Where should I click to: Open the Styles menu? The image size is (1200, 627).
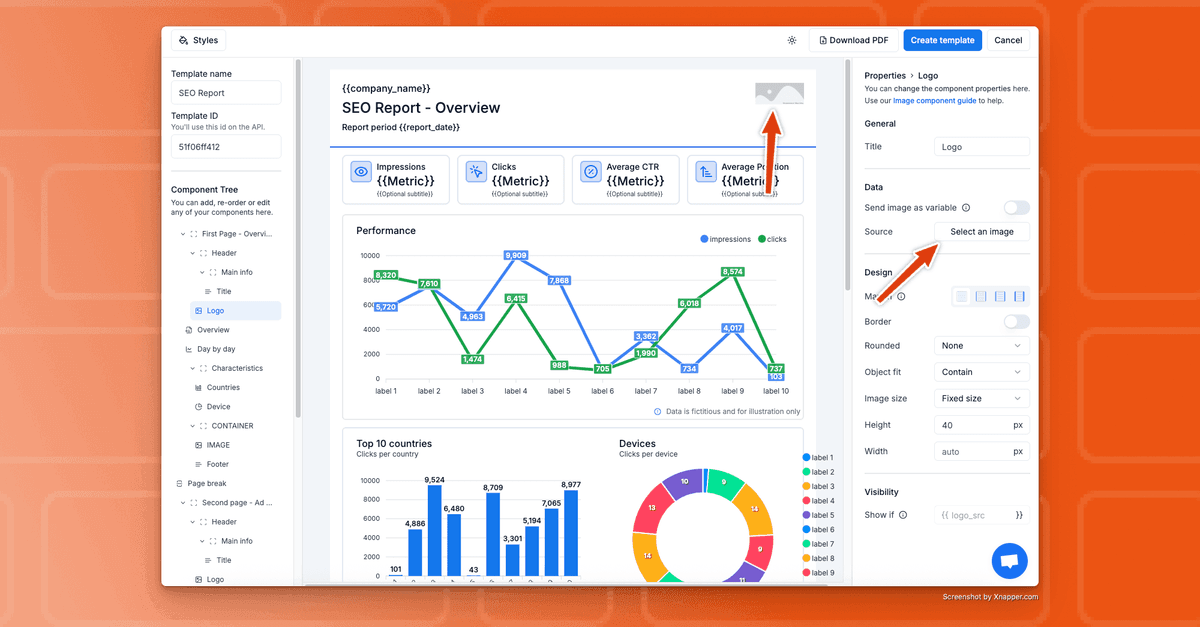[198, 40]
